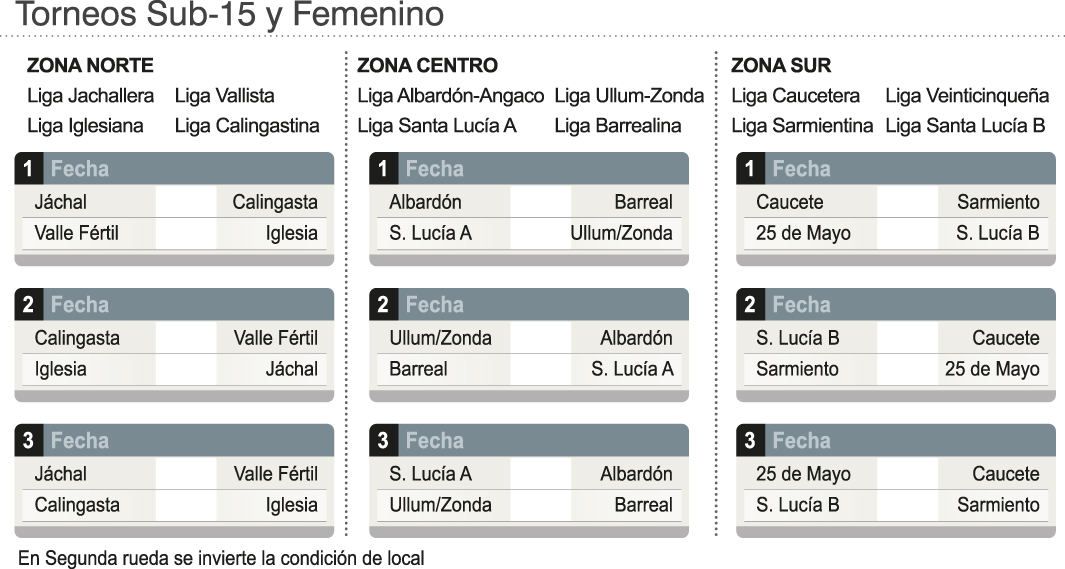Select Albardón in Zona Centro Fecha 1
The image size is (1065, 569).
pyautogui.click(x=425, y=202)
